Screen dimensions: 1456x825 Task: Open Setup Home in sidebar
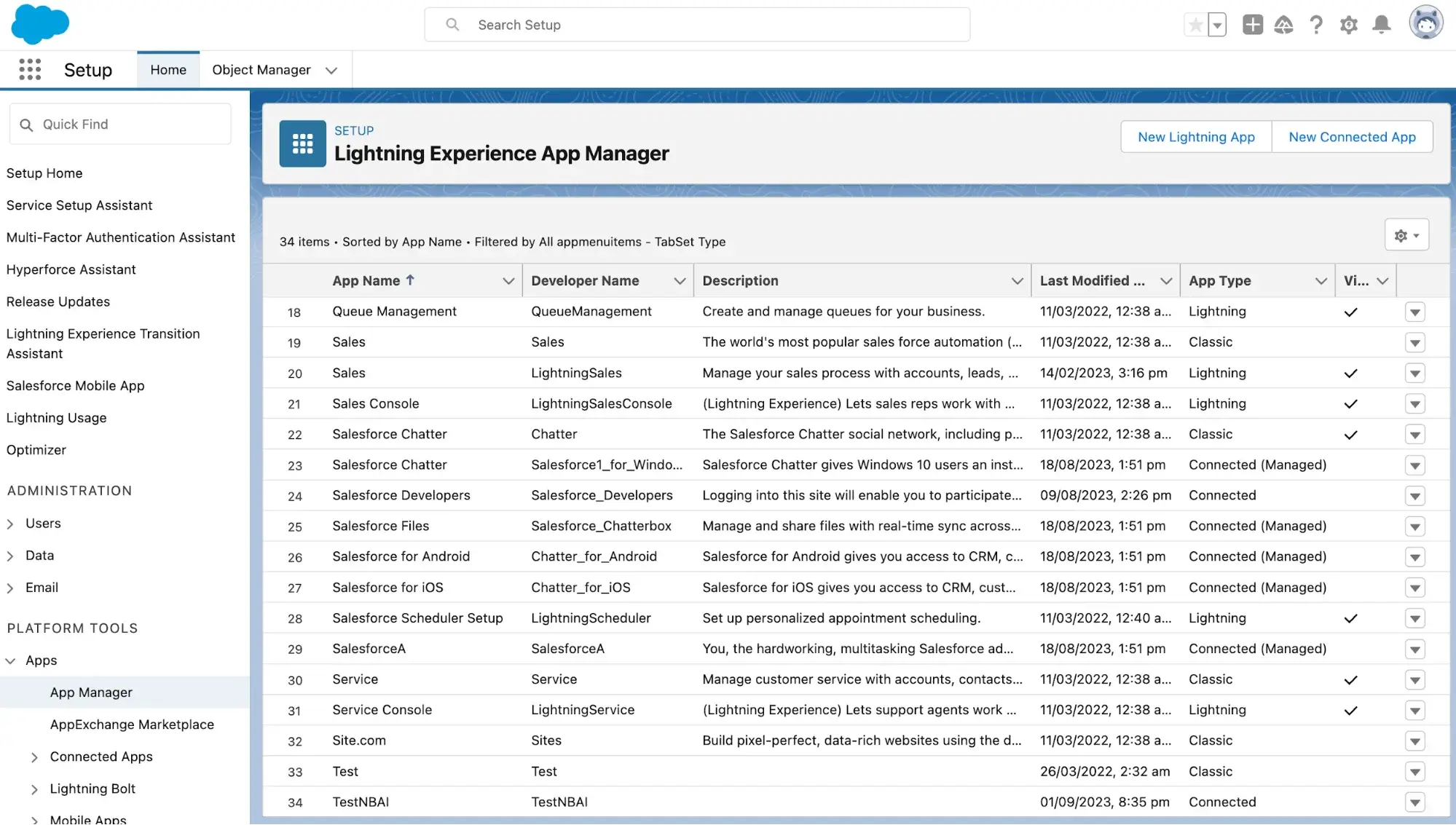[44, 173]
